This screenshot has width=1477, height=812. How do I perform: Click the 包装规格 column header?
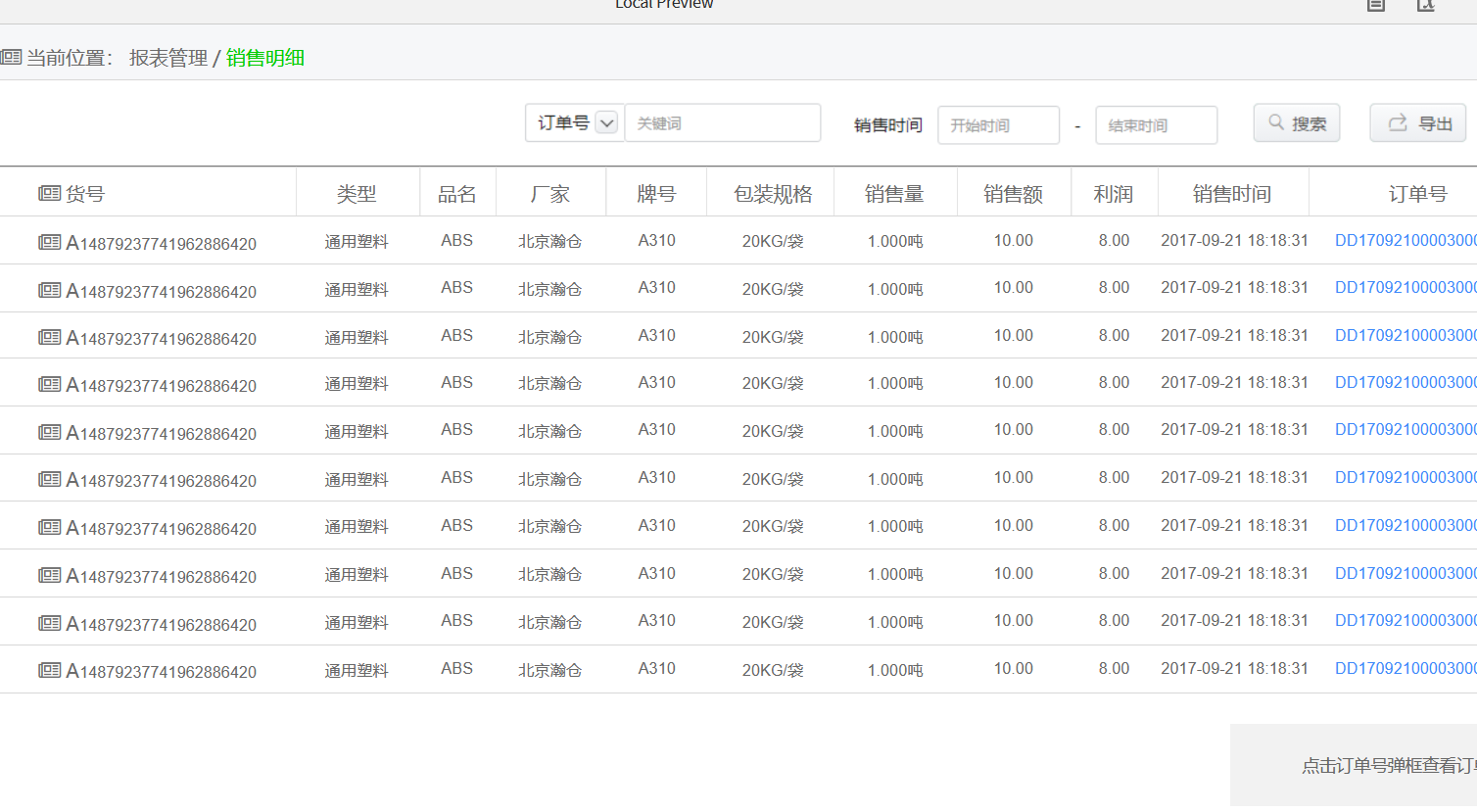tap(773, 194)
